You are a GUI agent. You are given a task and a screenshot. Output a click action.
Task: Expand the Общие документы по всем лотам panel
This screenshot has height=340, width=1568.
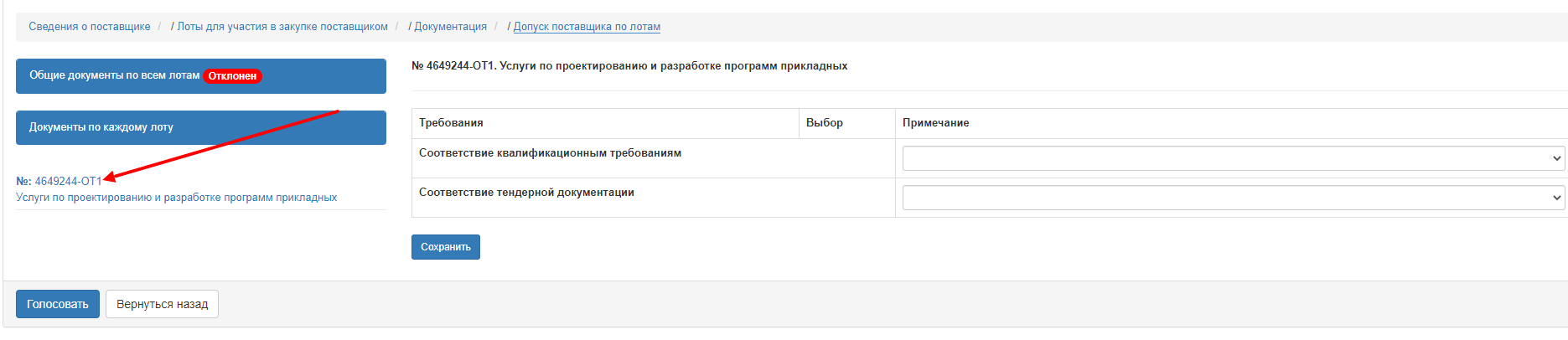click(201, 76)
